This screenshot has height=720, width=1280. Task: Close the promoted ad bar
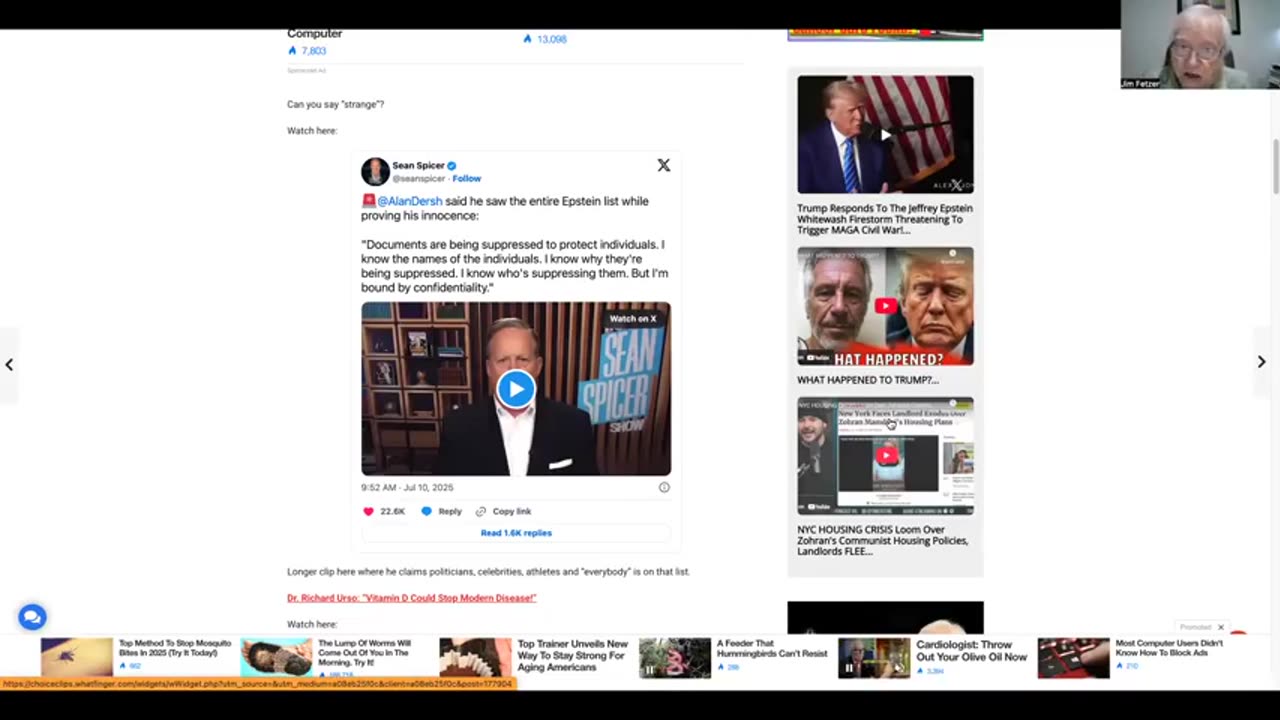click(1220, 627)
